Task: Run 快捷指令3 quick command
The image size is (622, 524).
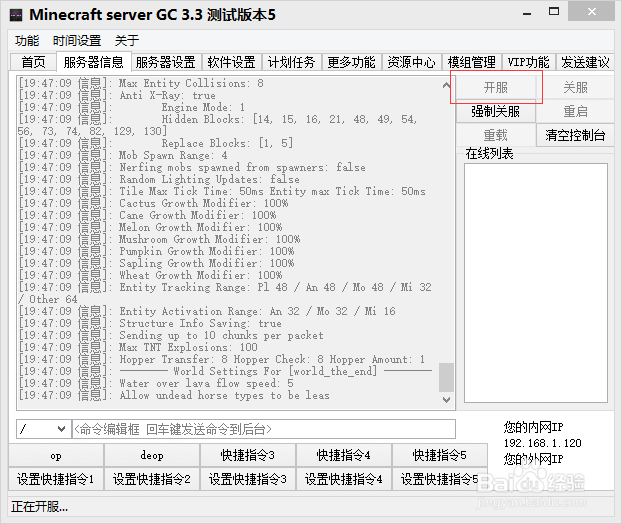Action: [248, 455]
